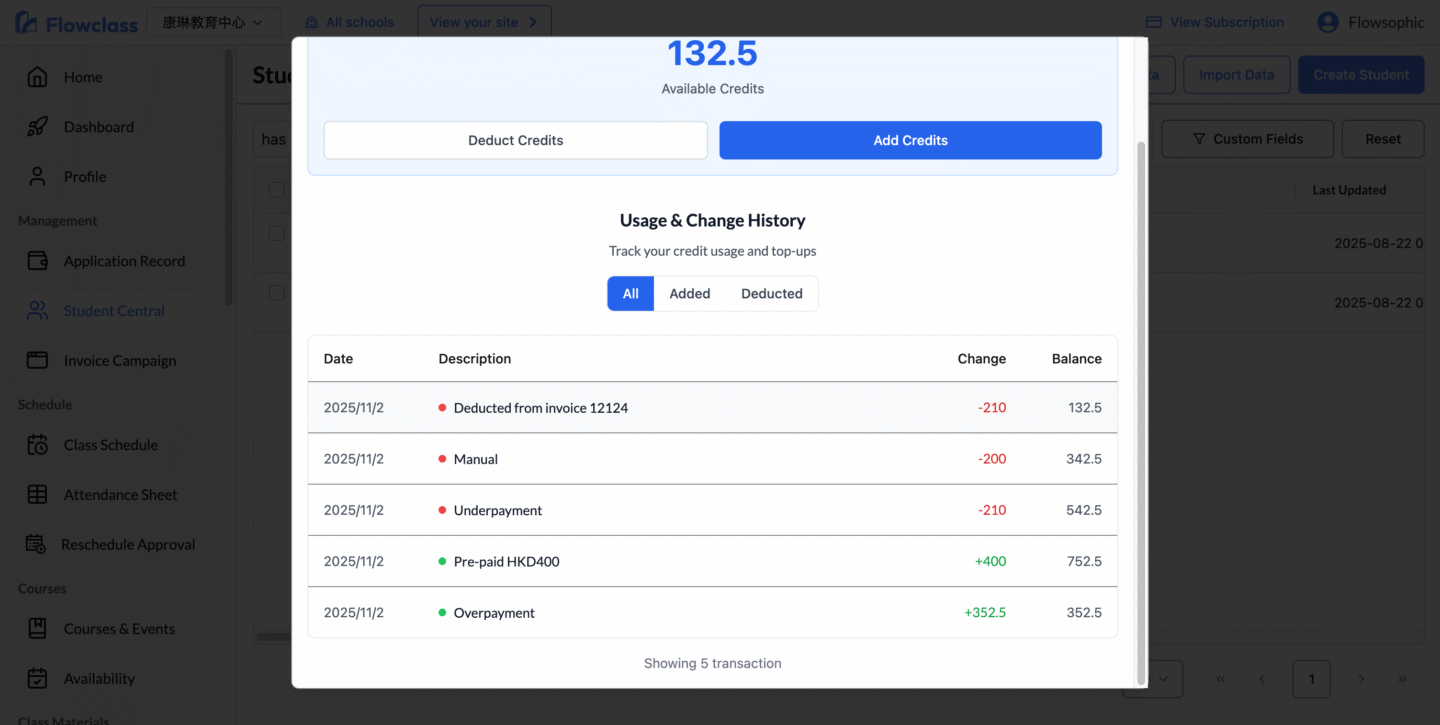1440x725 pixels.
Task: Select the Invoice Campaign icon
Action: point(37,360)
